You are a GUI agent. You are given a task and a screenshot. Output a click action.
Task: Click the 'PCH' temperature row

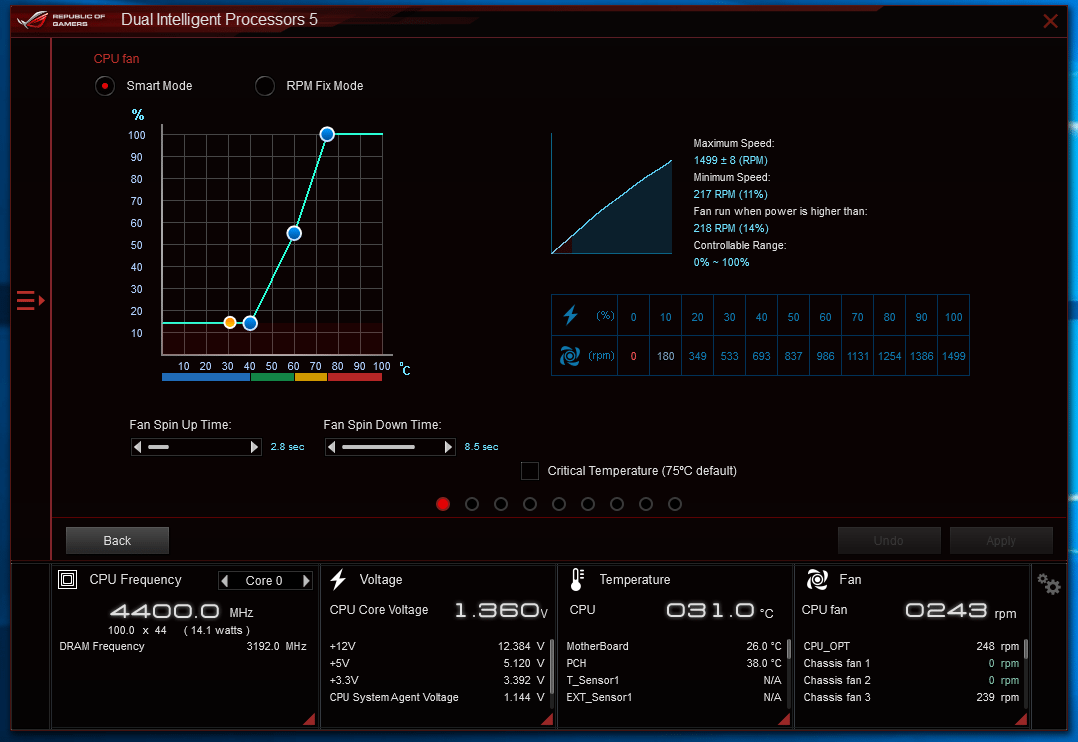(x=674, y=664)
